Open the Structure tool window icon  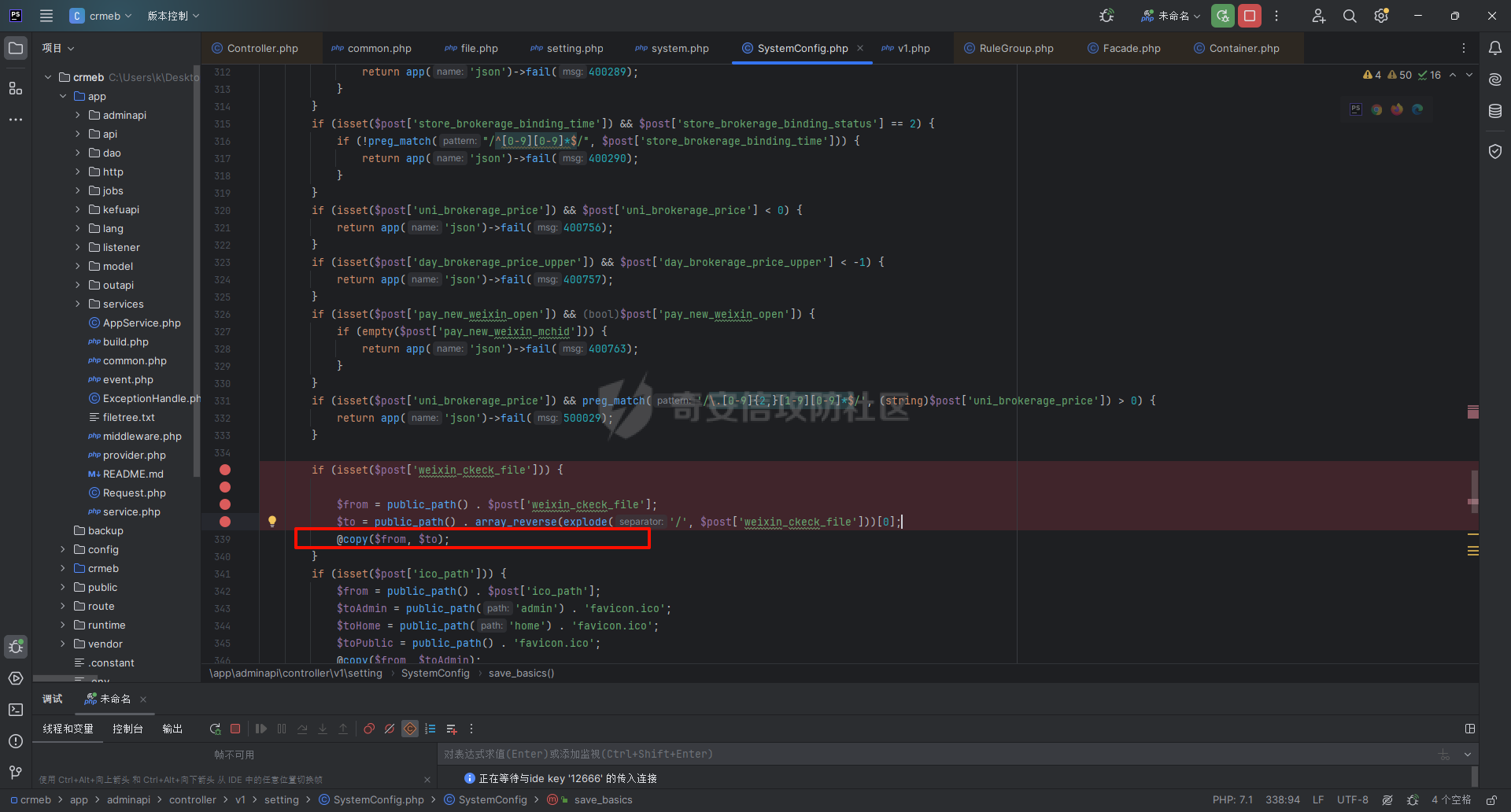click(16, 88)
